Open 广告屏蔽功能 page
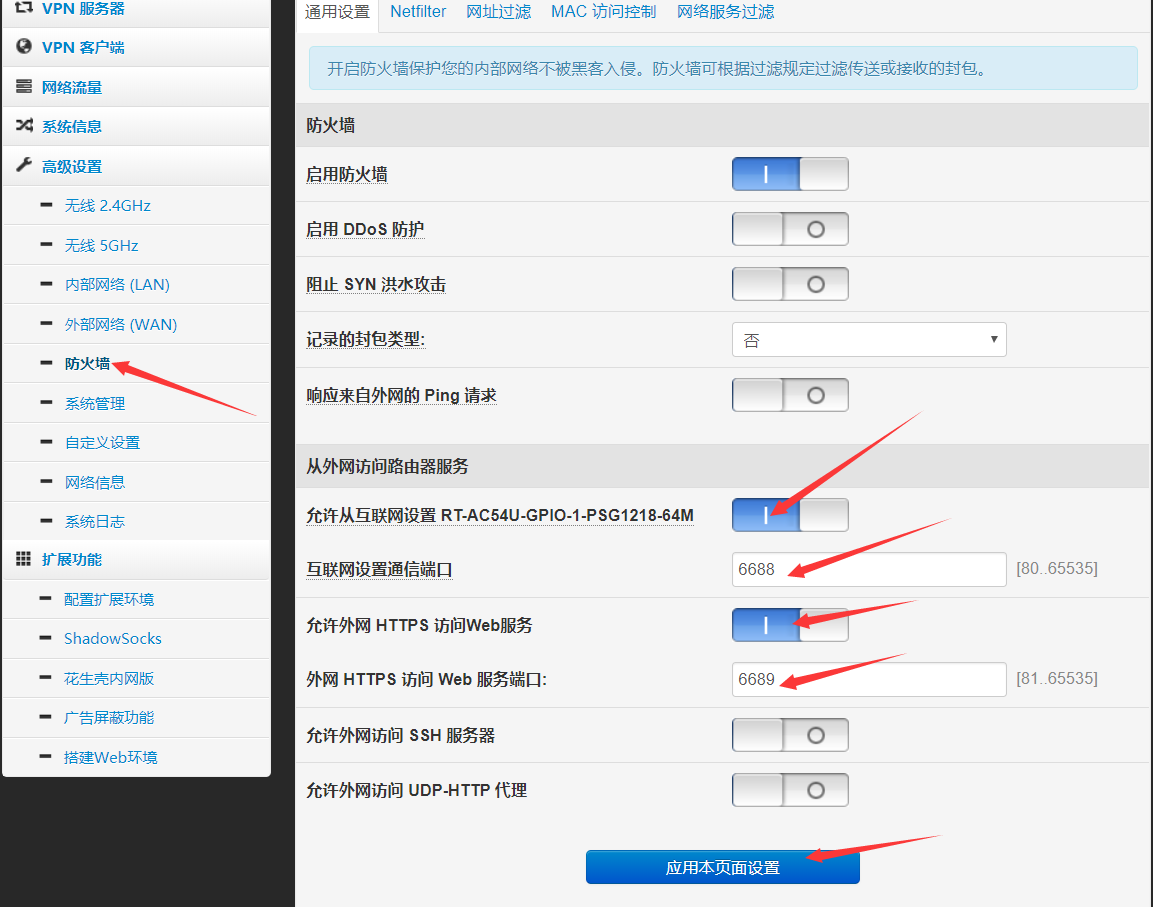Viewport: 1153px width, 907px height. coord(109,717)
